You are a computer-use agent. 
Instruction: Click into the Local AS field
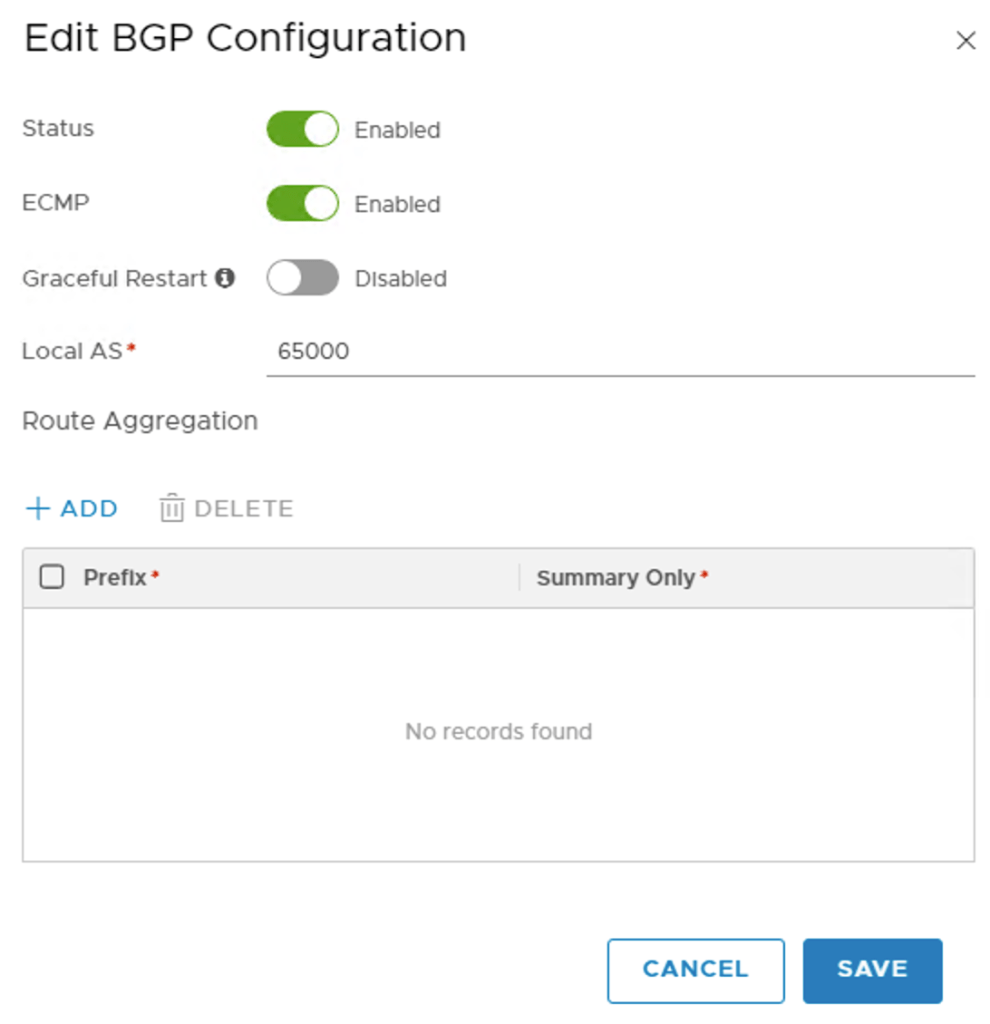tap(620, 352)
